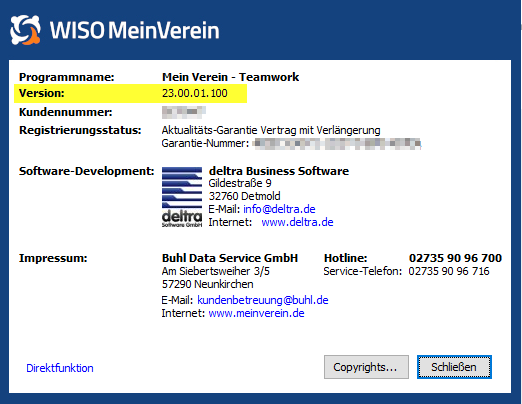Viewport: 522px width, 404px height.
Task: Click 'Aktualitäts-Garantie Vertrag mit Verlängerung' text
Action: coord(271,130)
